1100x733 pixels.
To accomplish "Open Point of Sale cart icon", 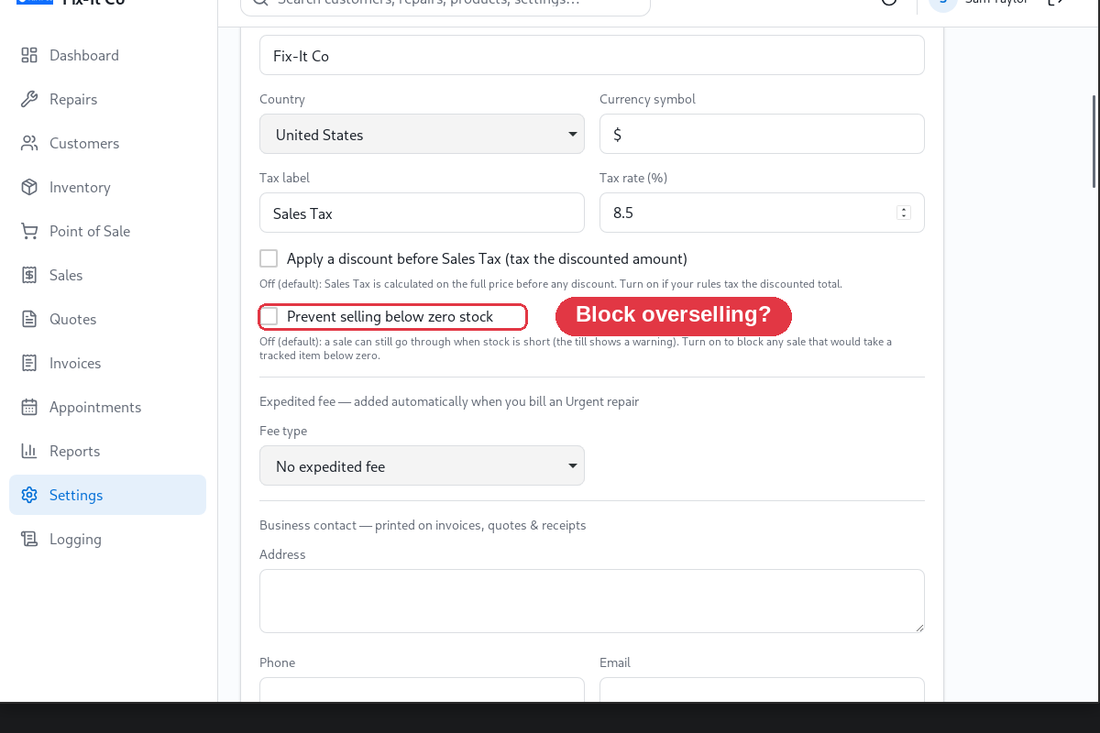I will [x=29, y=231].
